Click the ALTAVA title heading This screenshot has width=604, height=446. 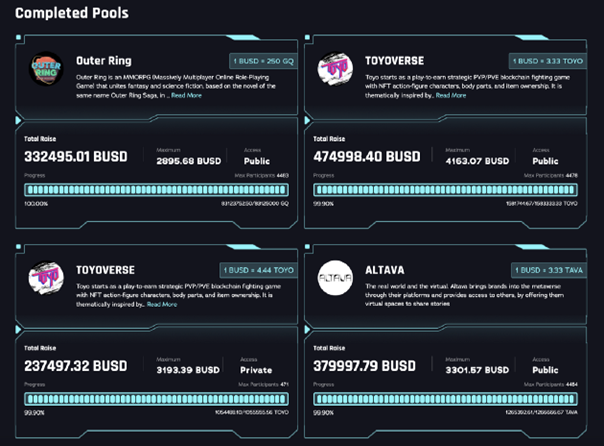385,270
